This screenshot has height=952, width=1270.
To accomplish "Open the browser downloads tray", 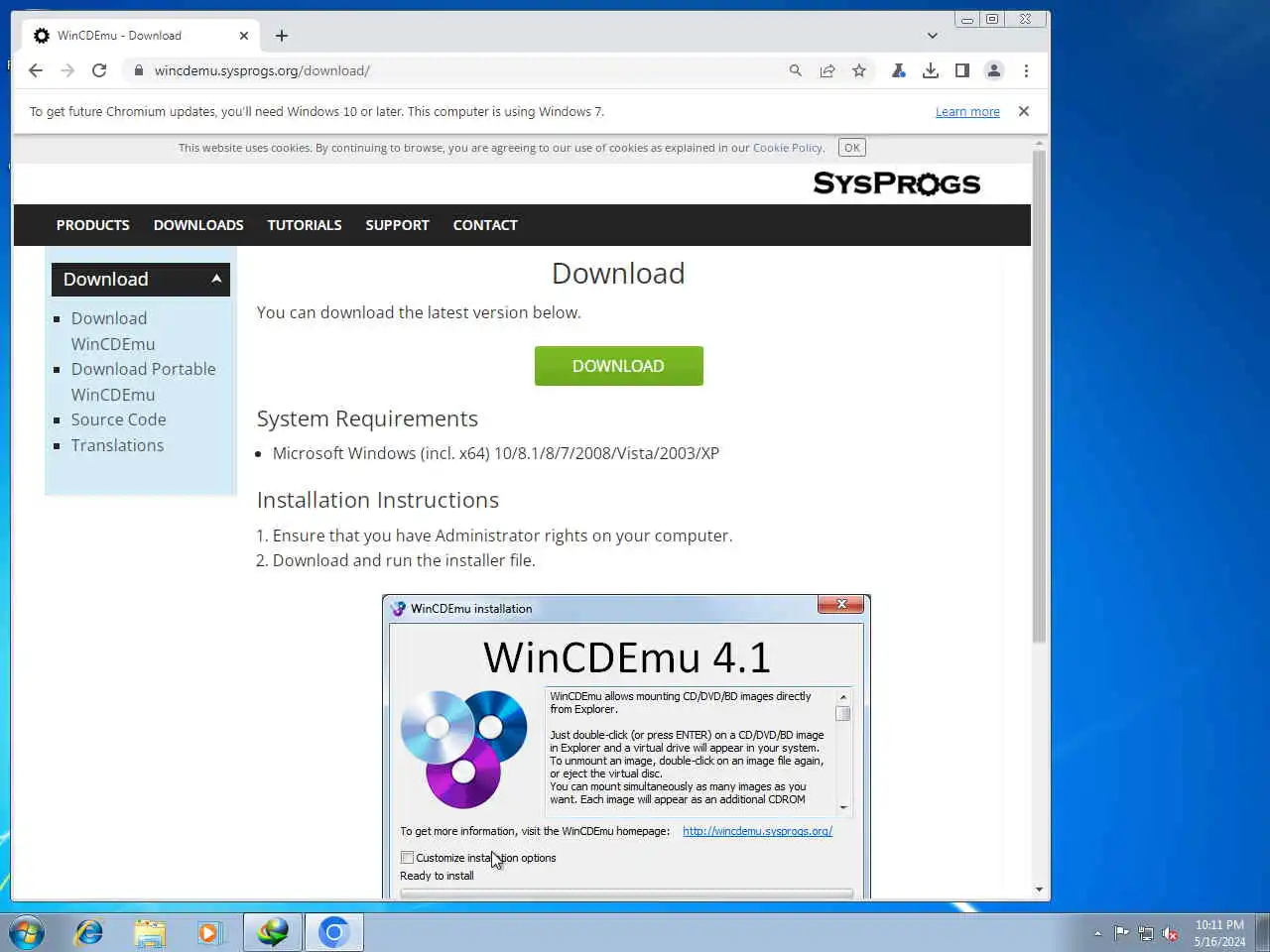I will (x=930, y=70).
